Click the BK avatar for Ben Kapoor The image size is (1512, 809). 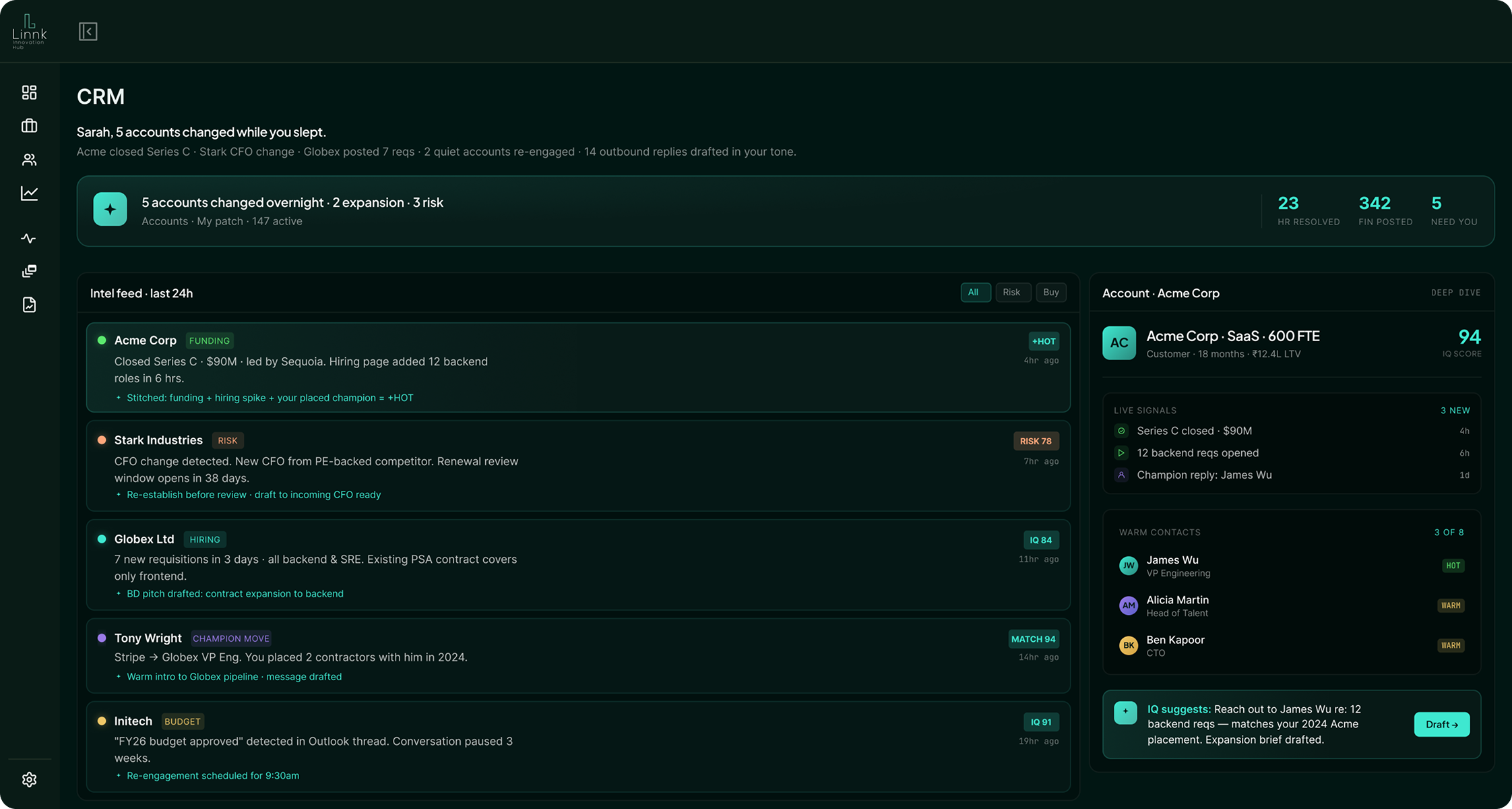(x=1129, y=645)
